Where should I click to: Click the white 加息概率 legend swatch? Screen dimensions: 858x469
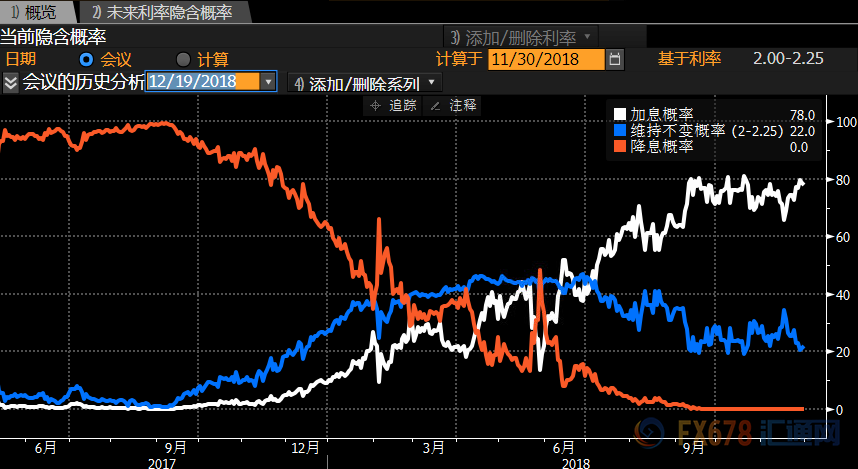click(620, 115)
